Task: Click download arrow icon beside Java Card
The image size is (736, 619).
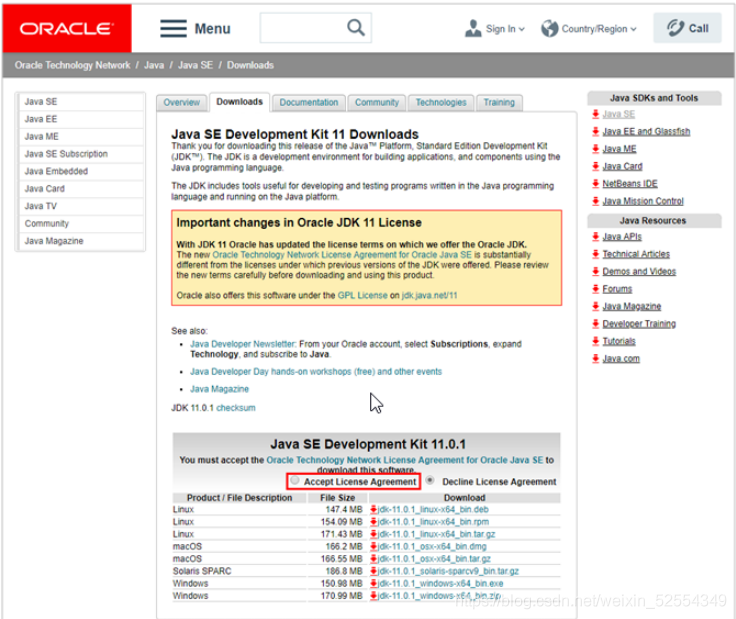Action: tap(596, 166)
